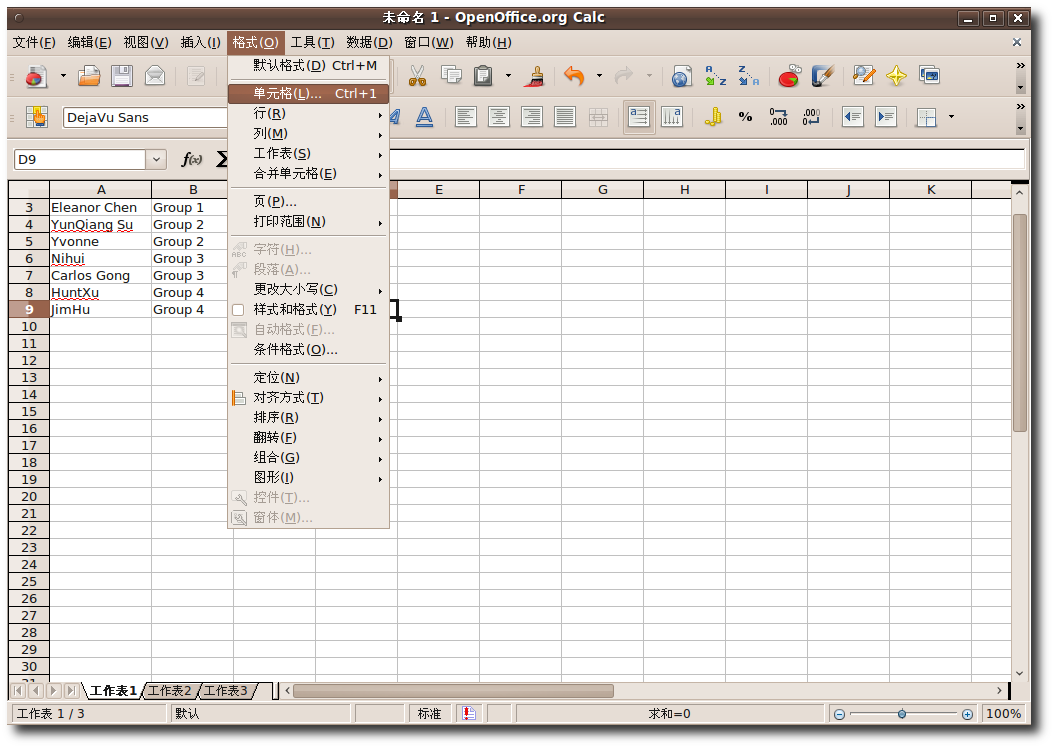Select the Format Paintbrush icon
Screen dimensions: 1054x748
tap(536, 76)
